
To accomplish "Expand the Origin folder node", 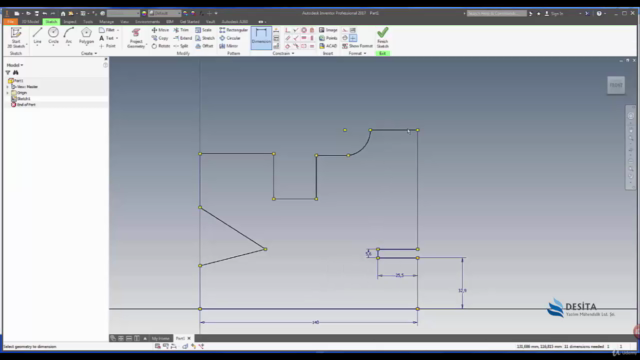I will click(7, 93).
